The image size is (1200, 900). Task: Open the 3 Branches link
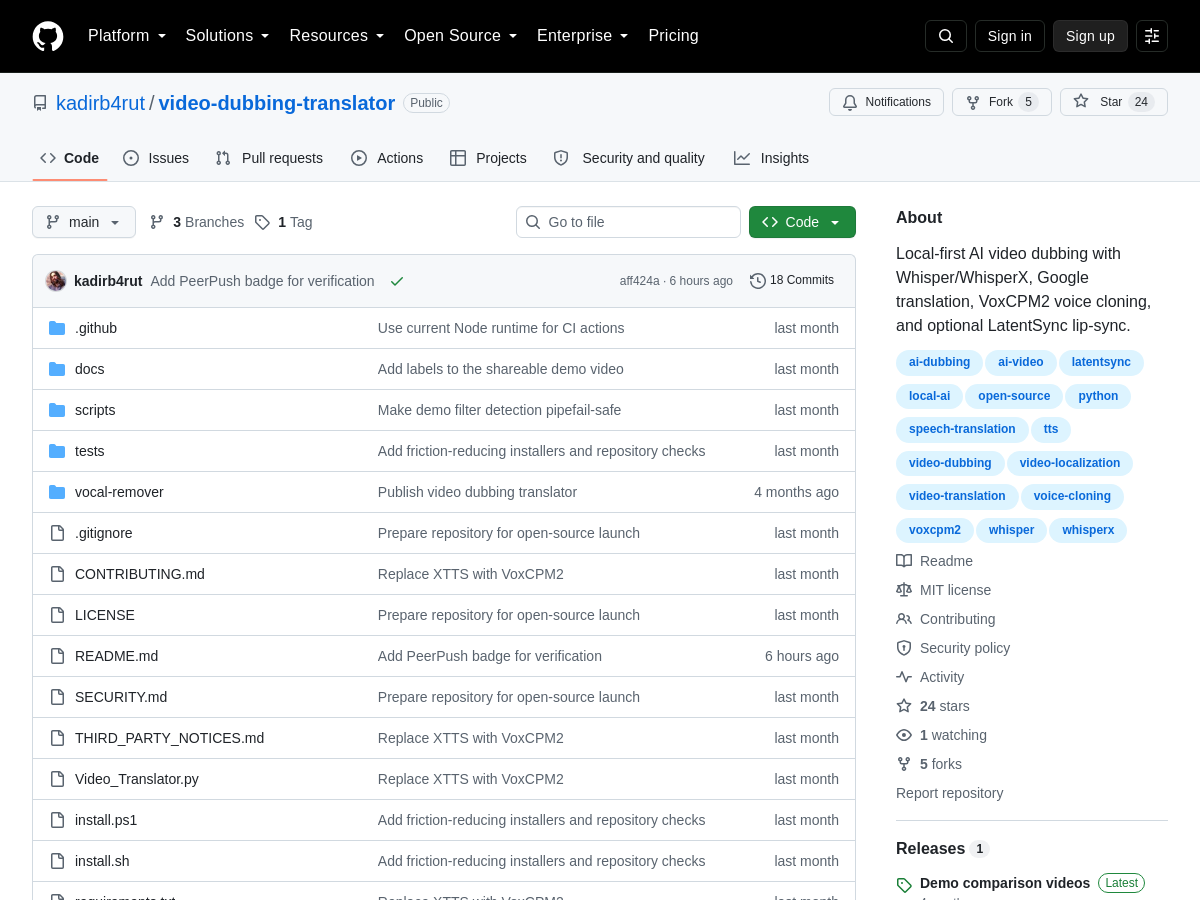[x=197, y=222]
